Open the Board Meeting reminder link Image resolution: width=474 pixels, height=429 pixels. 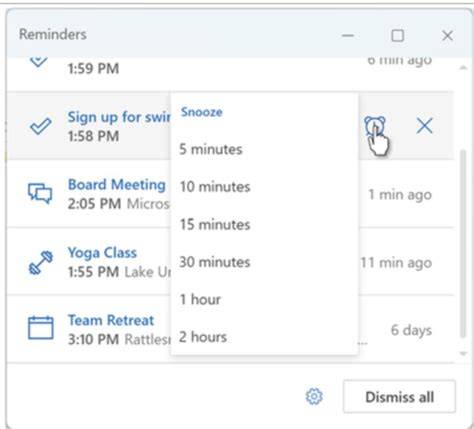click(x=117, y=185)
